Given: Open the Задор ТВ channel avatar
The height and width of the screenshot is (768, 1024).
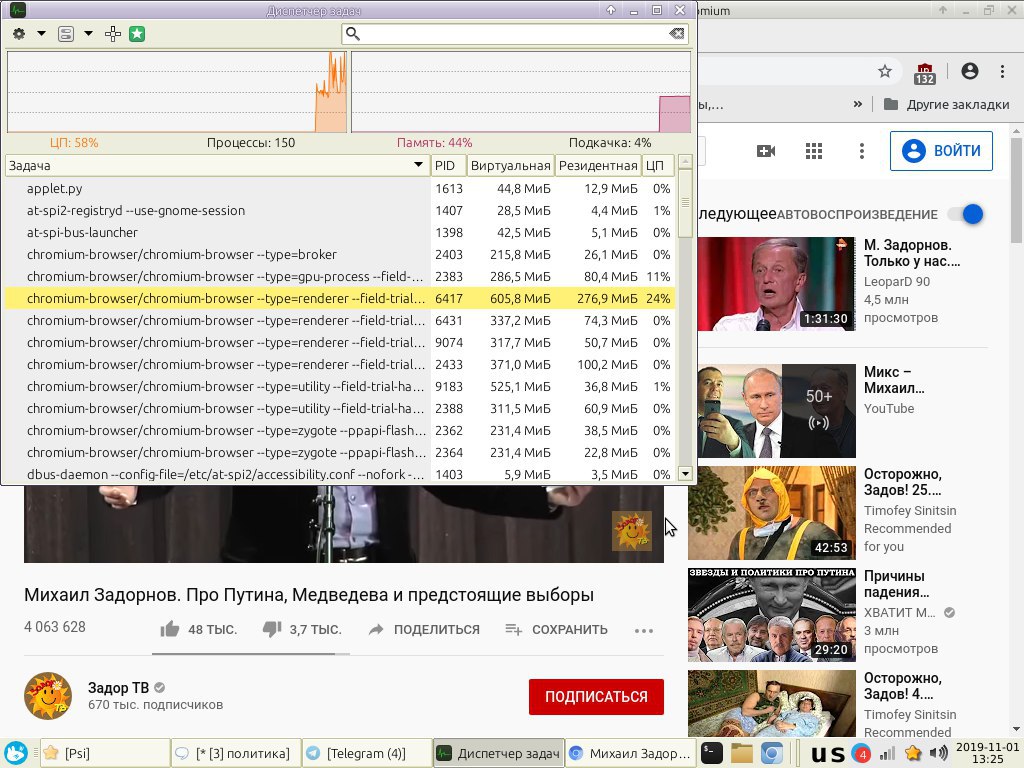Looking at the screenshot, I should coord(48,696).
